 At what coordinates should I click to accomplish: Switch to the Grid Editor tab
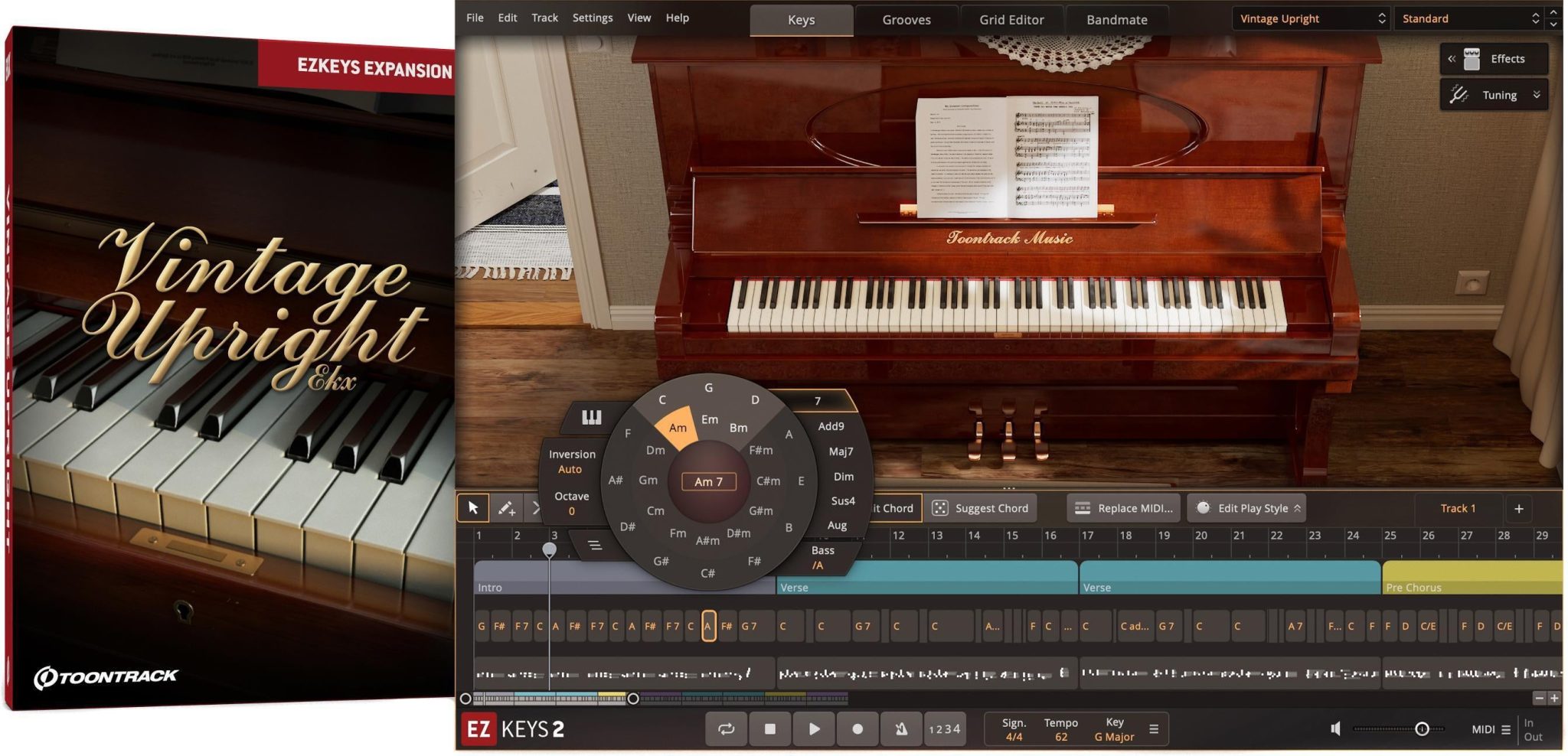1011,20
